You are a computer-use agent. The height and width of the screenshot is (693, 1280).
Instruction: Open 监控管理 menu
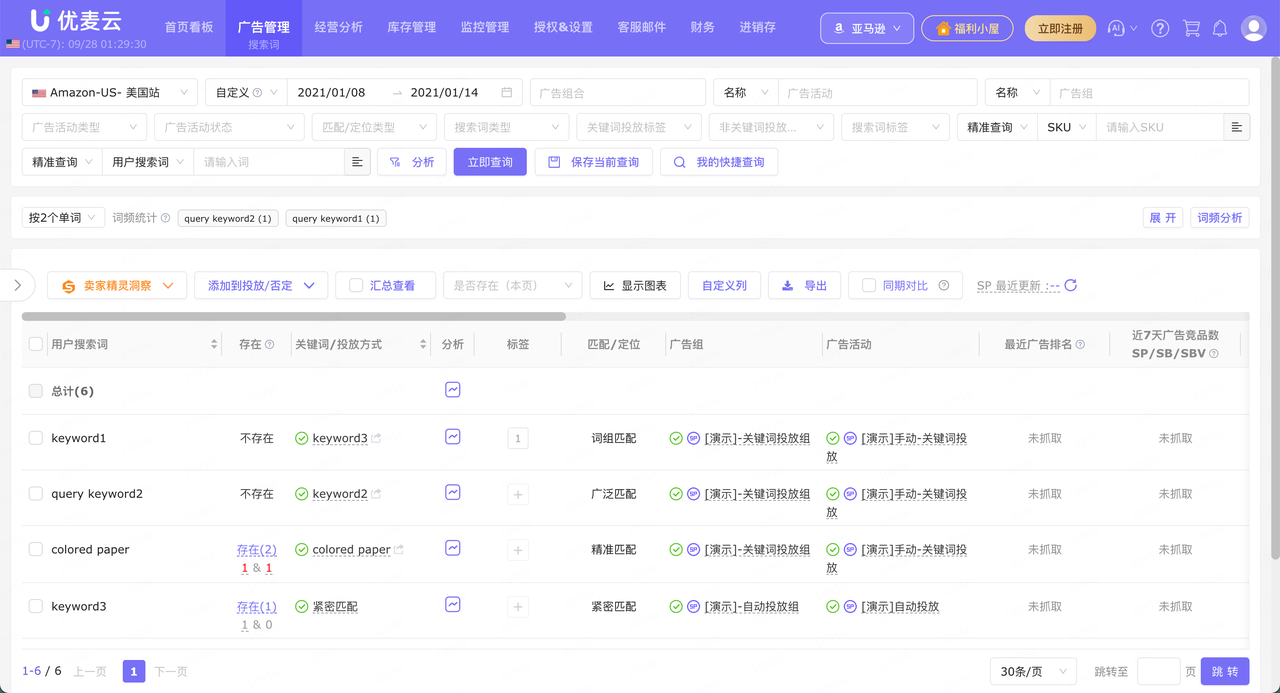pyautogui.click(x=485, y=27)
